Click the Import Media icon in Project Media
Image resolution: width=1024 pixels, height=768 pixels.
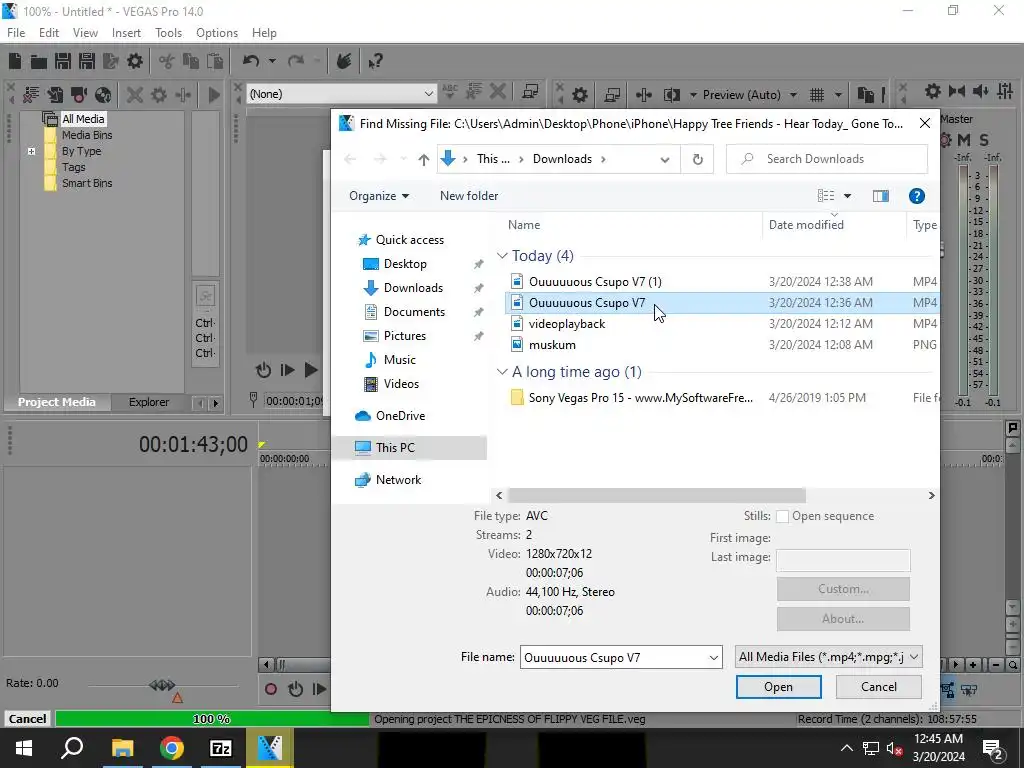pos(55,95)
